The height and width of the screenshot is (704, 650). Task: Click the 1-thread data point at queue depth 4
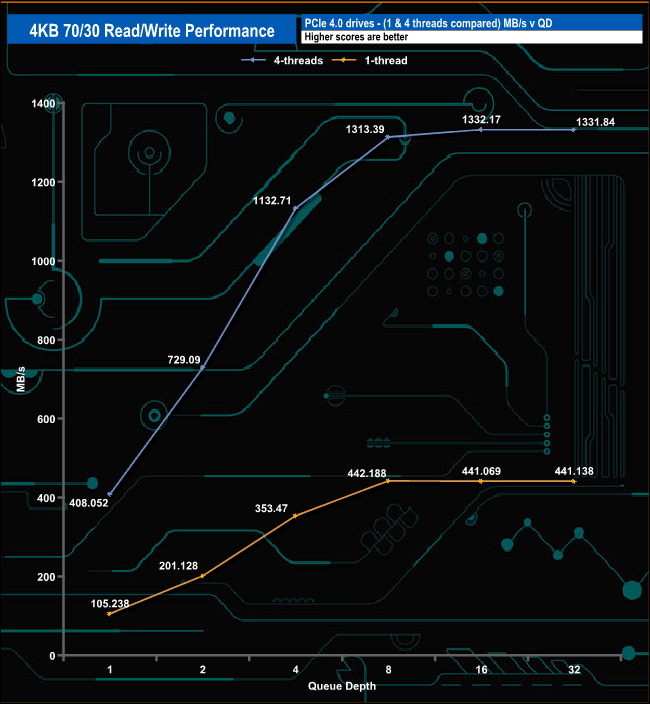coord(295,516)
